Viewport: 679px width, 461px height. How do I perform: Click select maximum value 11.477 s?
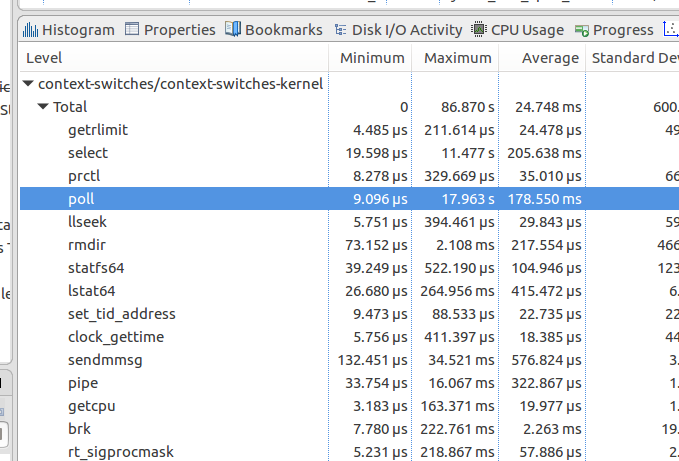[468, 153]
